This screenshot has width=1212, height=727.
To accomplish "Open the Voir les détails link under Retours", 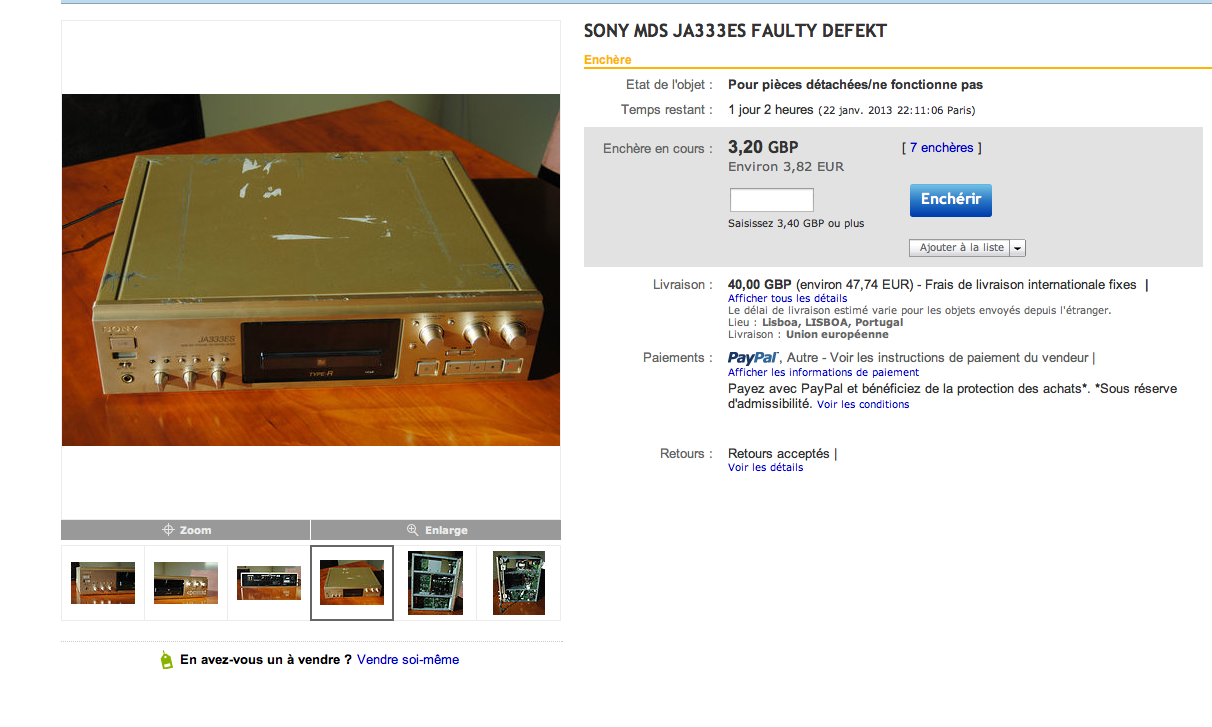I will [766, 468].
